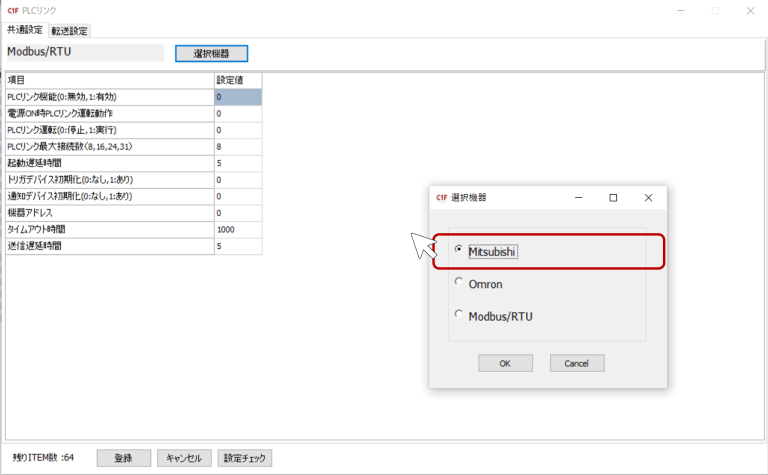Image resolution: width=768 pixels, height=475 pixels.
Task: Edit PLCリンク最大接続数 value cell
Action: pos(238,146)
